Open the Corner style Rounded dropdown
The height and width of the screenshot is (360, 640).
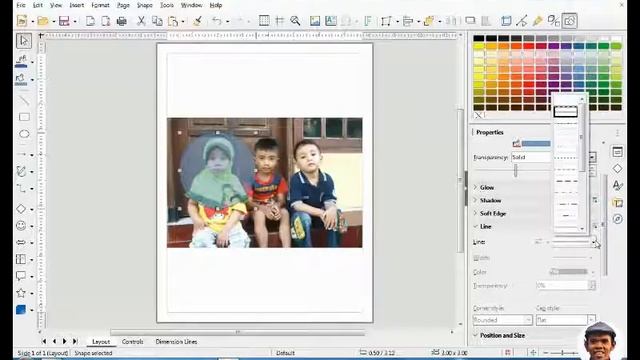503,320
